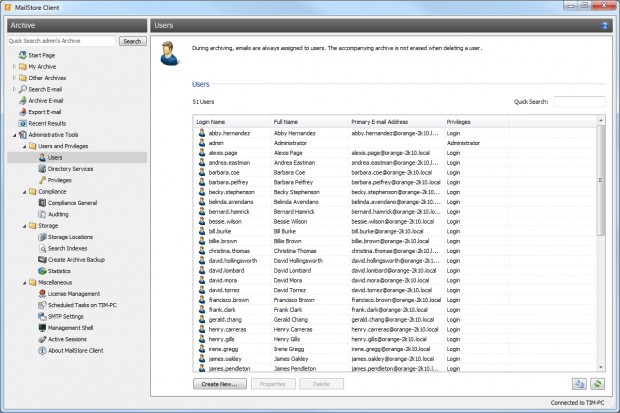Open the Storage Locations icon
This screenshot has width=620, height=413.
click(x=42, y=237)
